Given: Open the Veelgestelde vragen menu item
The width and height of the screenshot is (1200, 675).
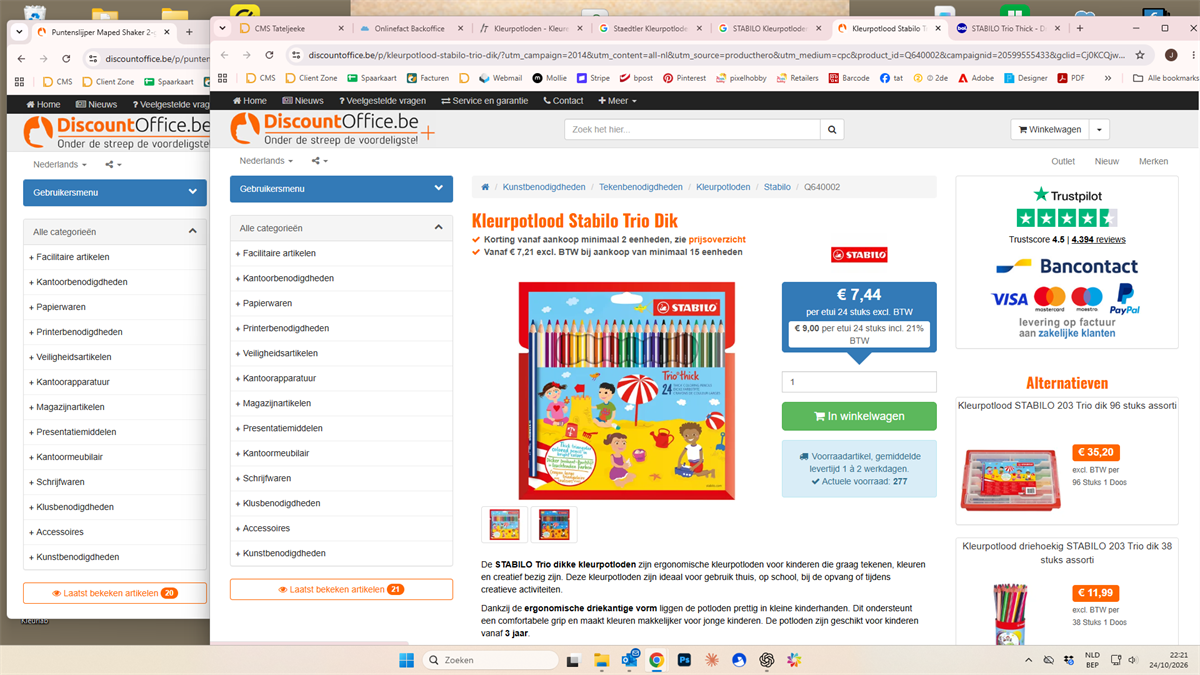Looking at the screenshot, I should point(382,100).
